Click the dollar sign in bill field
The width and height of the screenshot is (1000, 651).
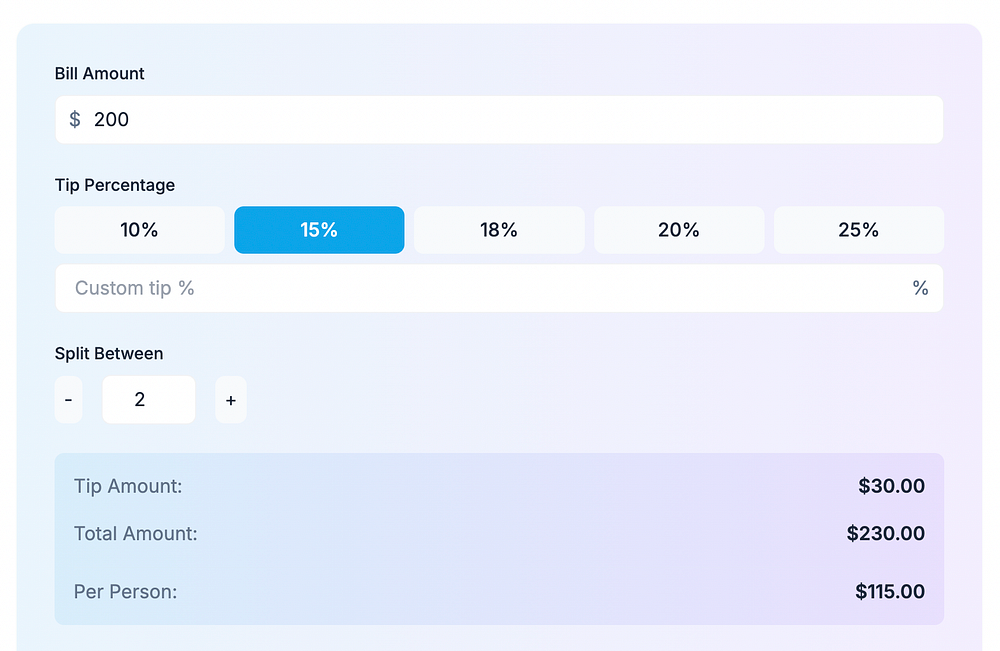coord(75,120)
